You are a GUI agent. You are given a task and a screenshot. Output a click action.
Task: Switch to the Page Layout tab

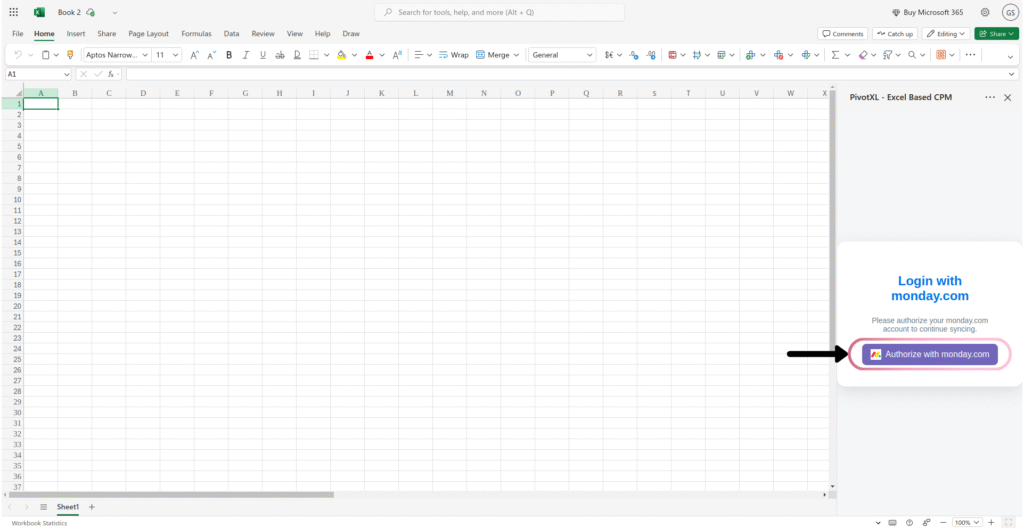[148, 33]
